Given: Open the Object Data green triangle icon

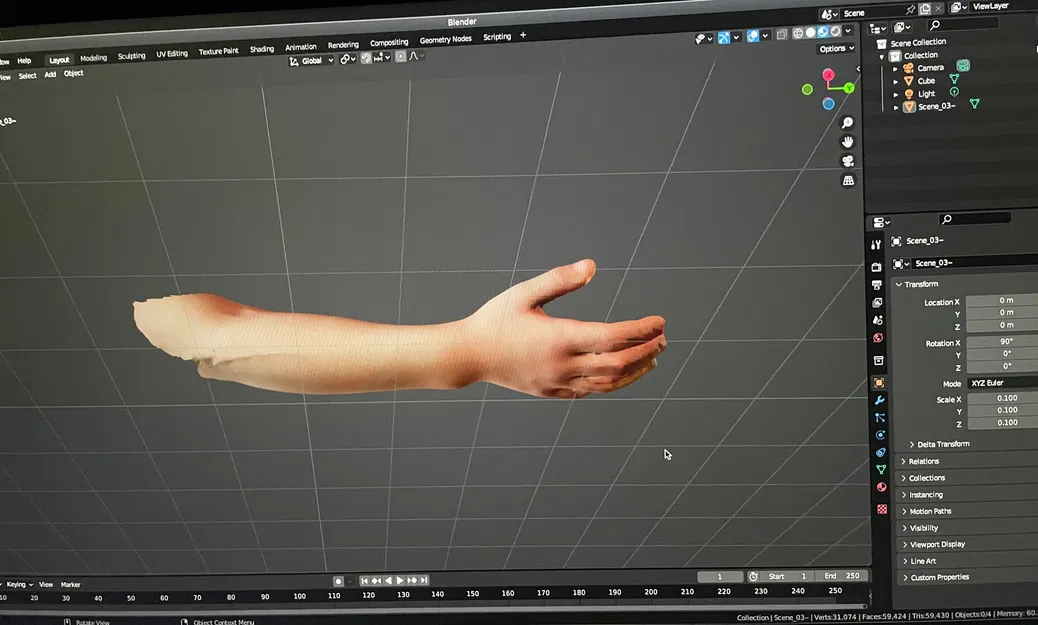Looking at the screenshot, I should (x=881, y=469).
